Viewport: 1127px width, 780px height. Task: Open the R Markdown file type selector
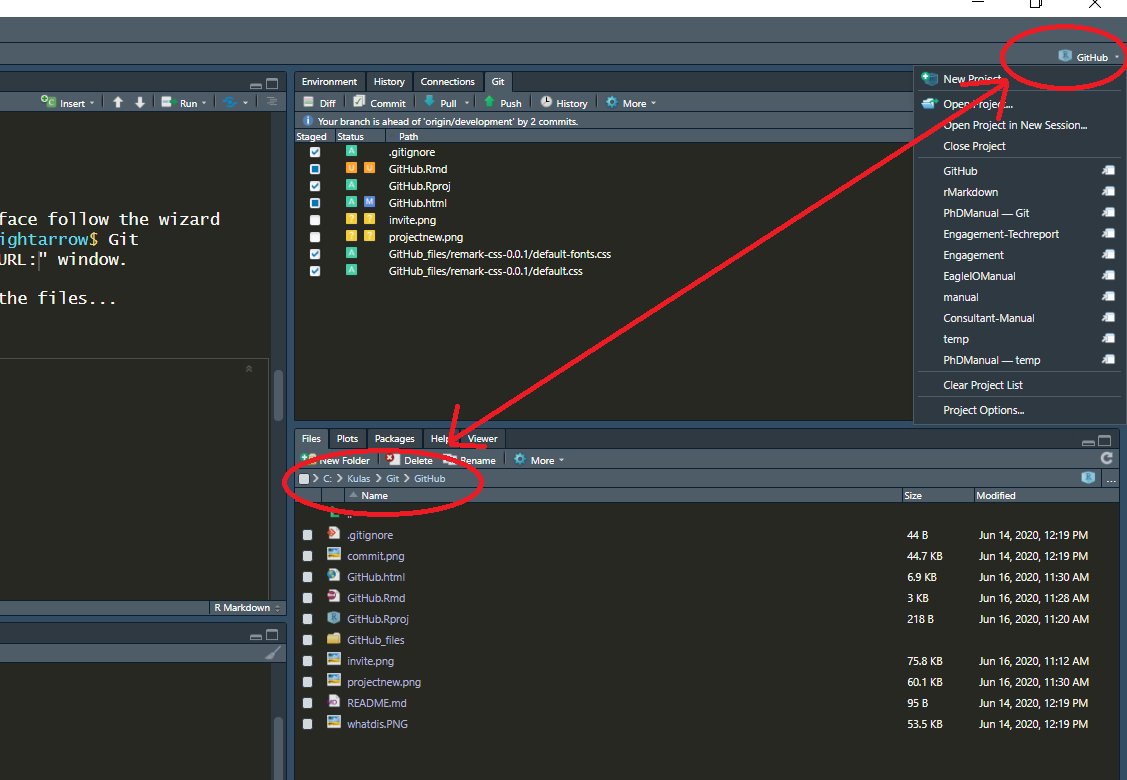248,608
